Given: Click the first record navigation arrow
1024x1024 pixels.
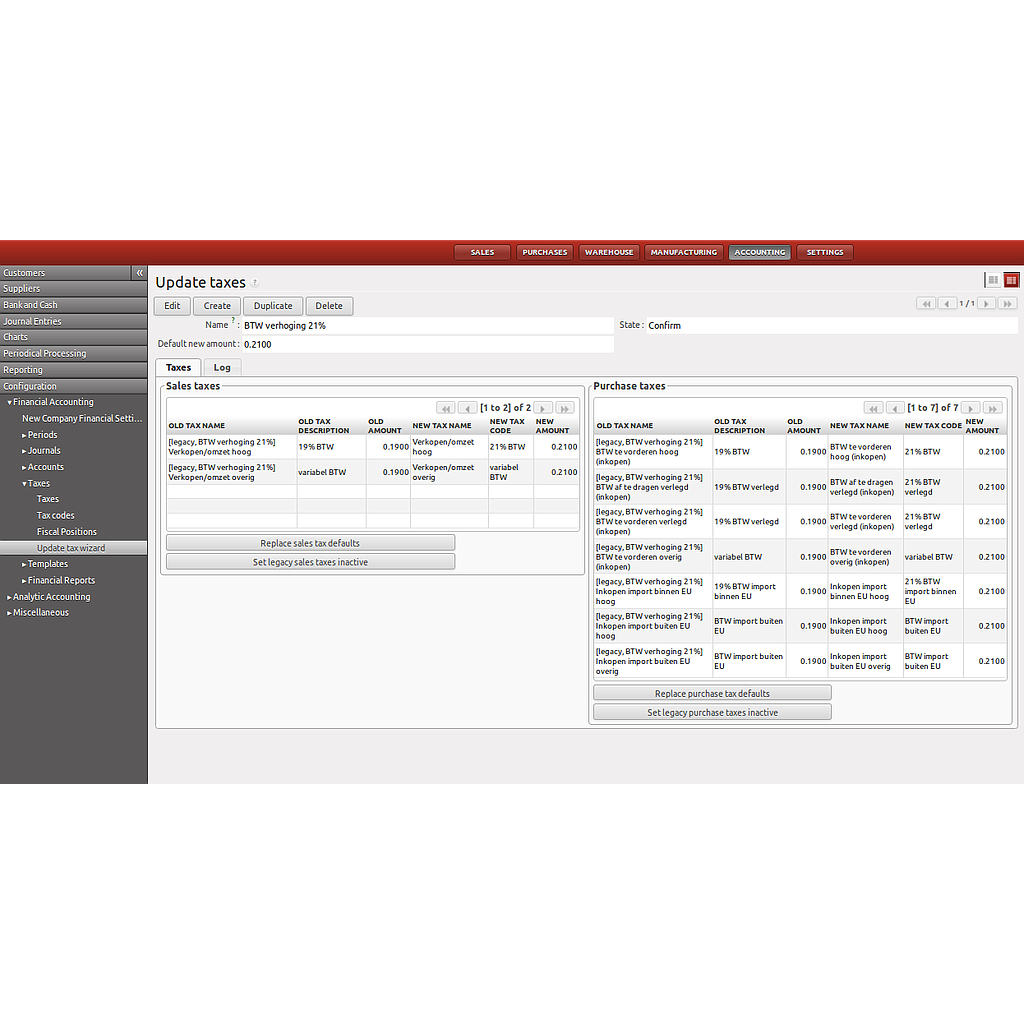Looking at the screenshot, I should [926, 303].
